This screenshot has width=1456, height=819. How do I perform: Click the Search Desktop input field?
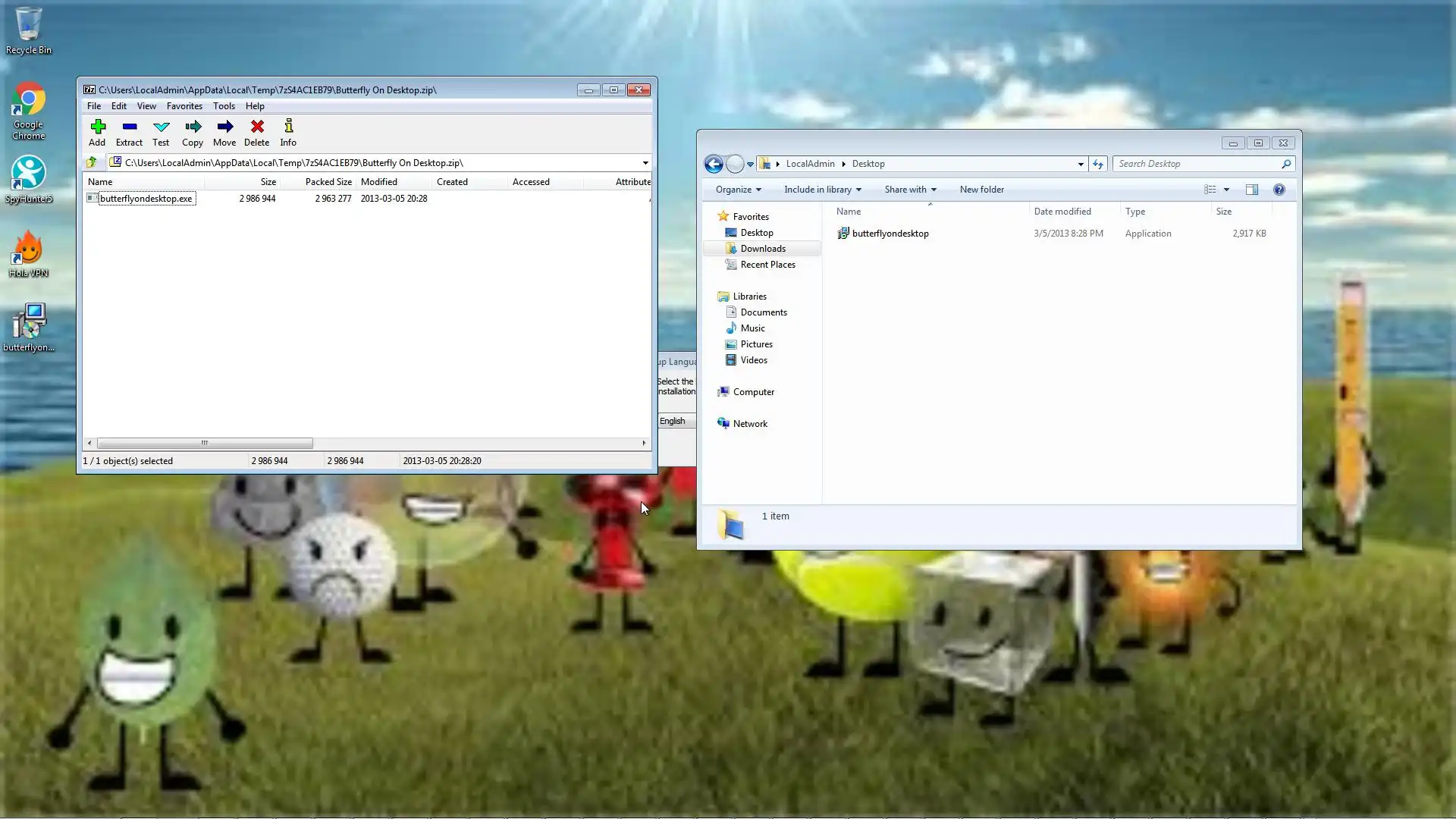point(1196,164)
